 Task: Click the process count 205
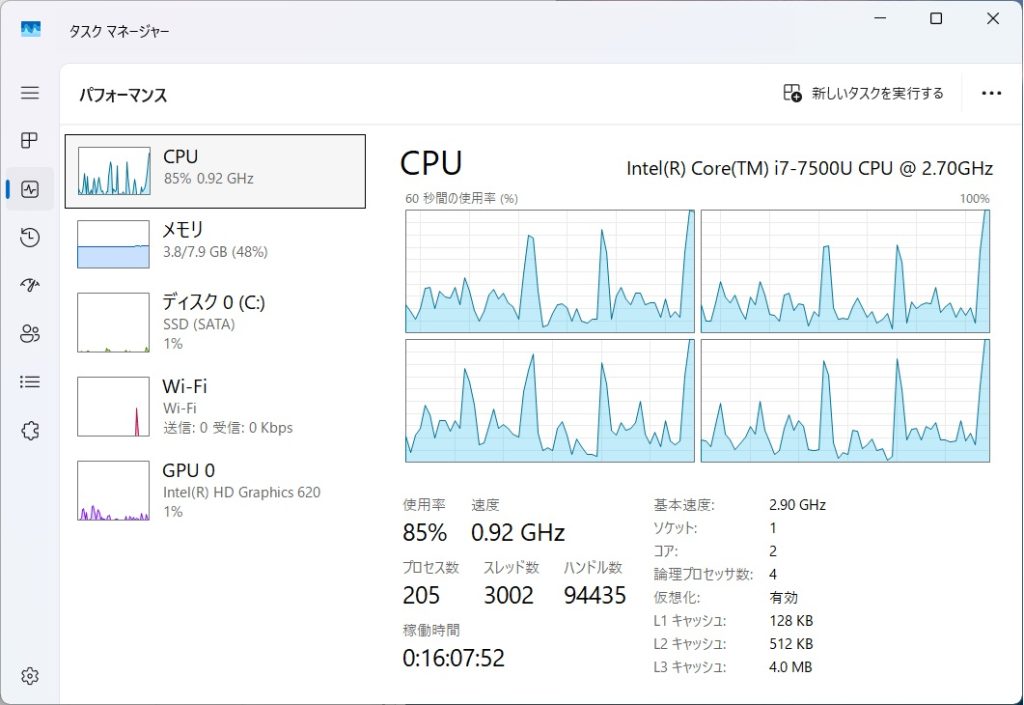click(x=421, y=595)
